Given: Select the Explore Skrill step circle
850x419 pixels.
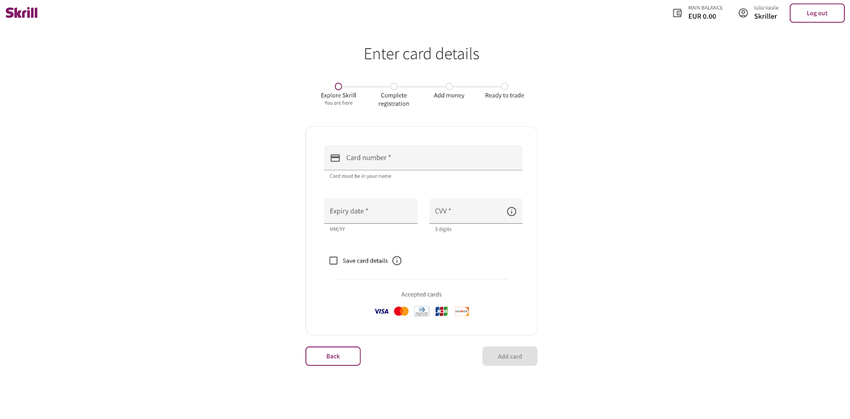Looking at the screenshot, I should (338, 86).
